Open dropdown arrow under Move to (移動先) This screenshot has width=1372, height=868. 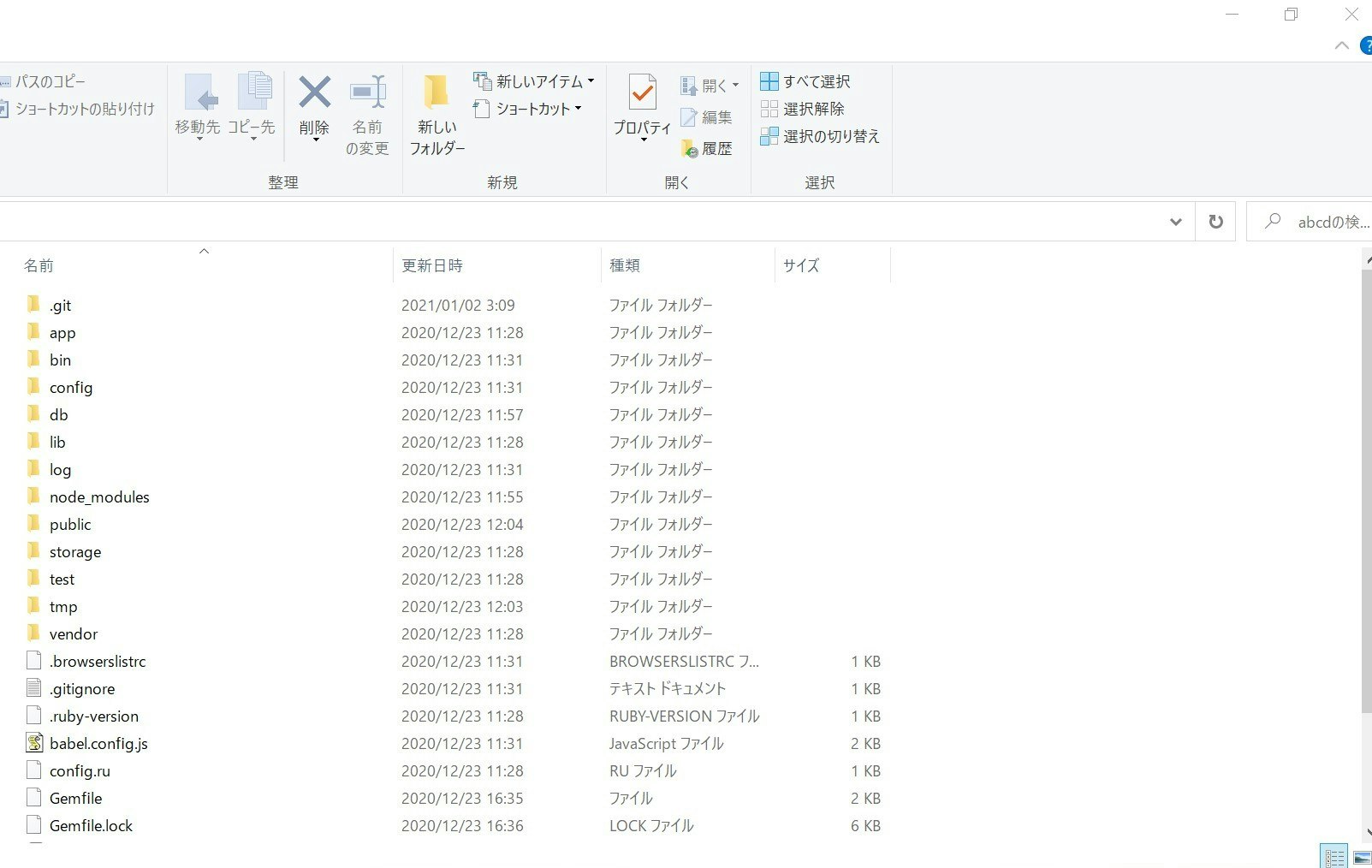[x=199, y=140]
